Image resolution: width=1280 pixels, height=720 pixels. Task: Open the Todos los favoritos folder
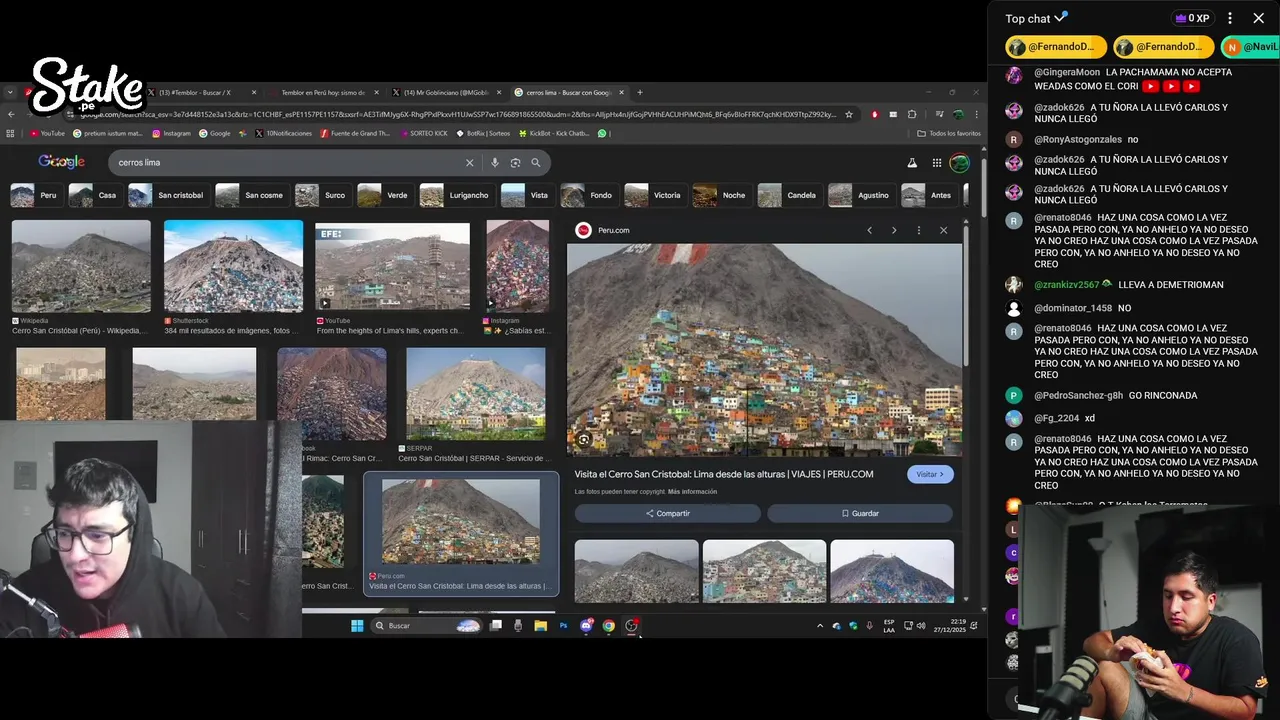[x=949, y=133]
